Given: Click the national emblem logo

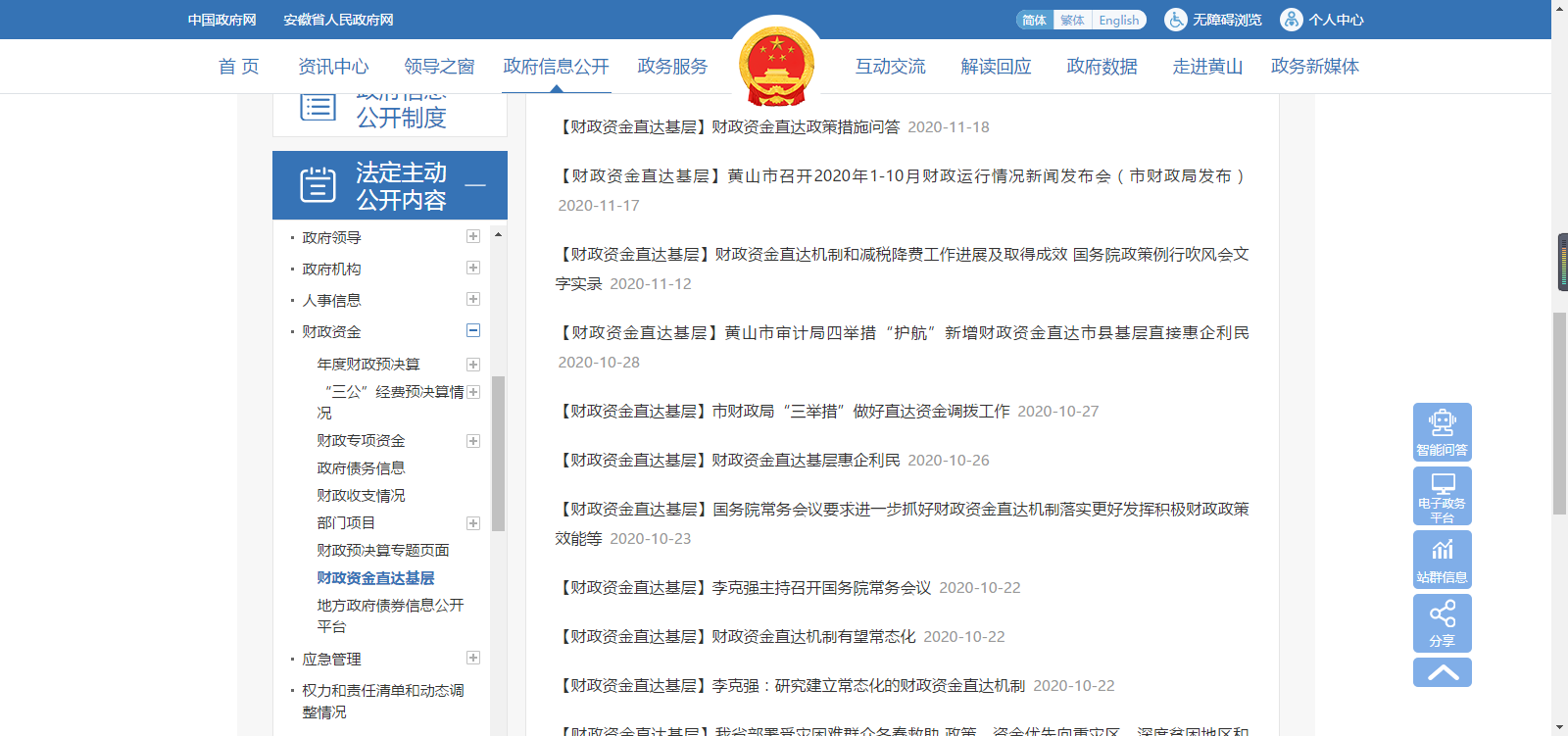Looking at the screenshot, I should coord(776,65).
